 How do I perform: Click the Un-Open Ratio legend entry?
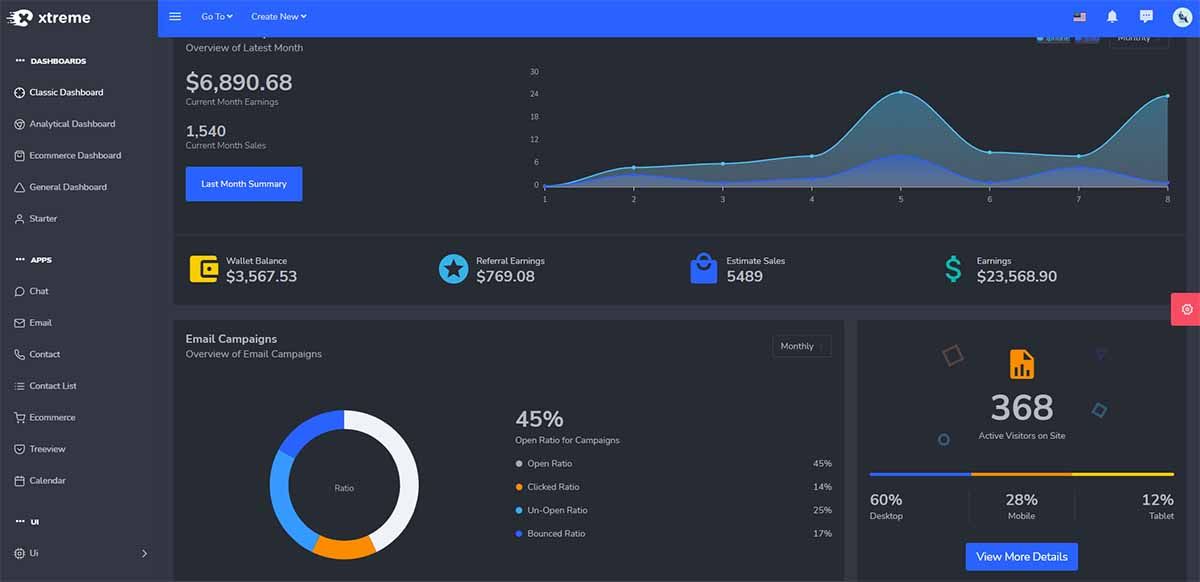551,511
